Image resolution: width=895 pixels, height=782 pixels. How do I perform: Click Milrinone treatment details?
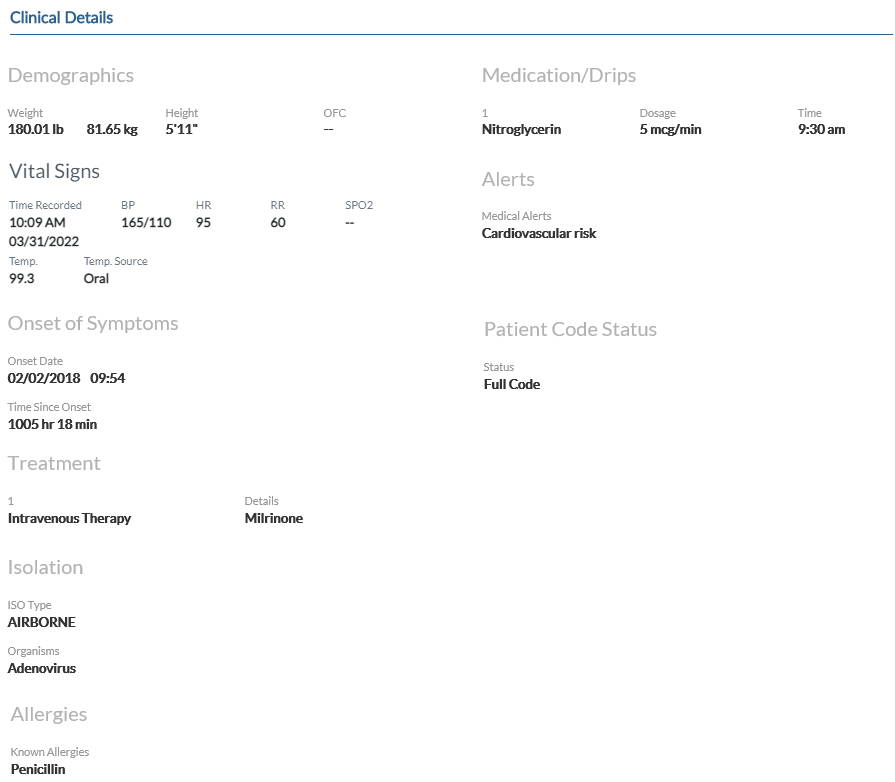coord(274,518)
